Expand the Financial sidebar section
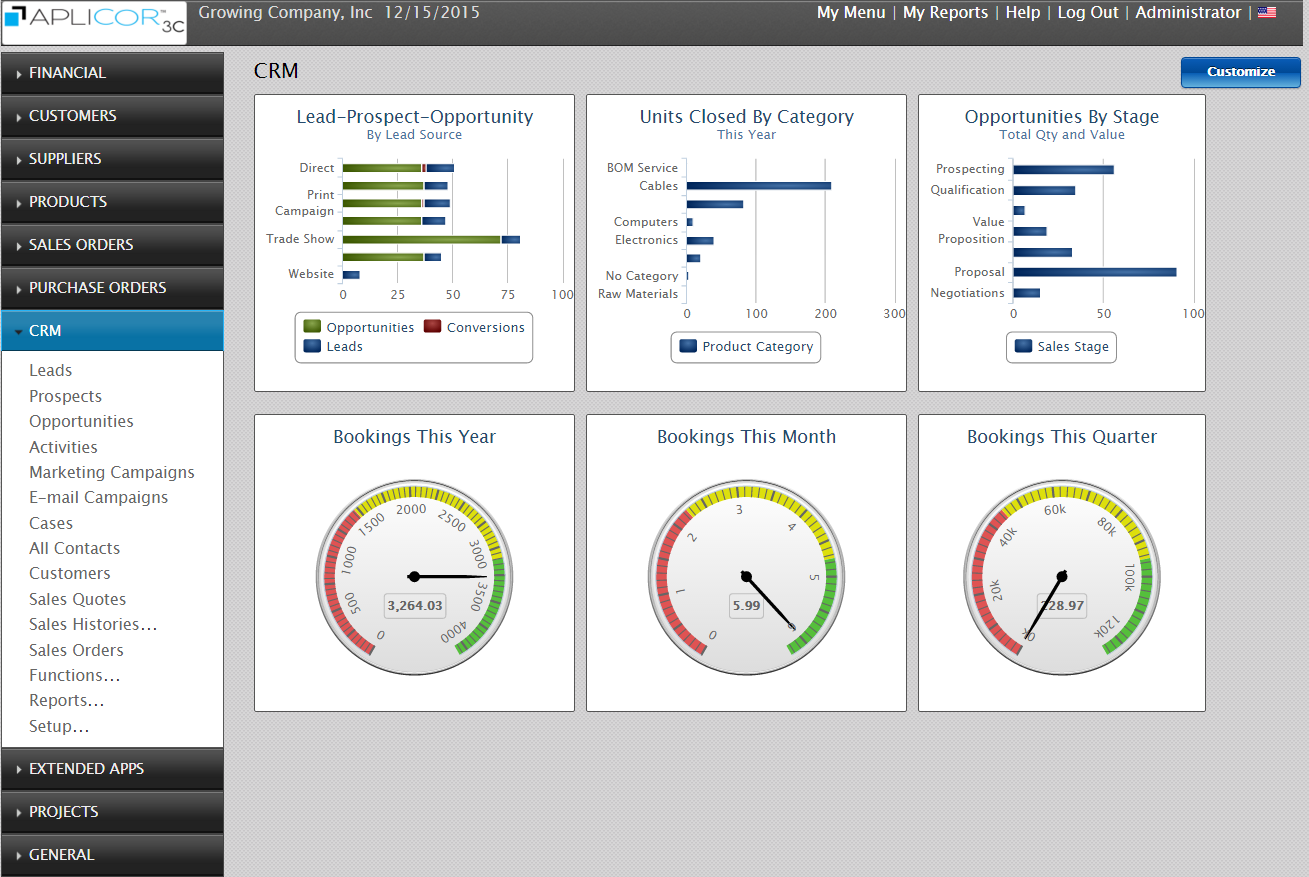This screenshot has height=877, width=1309. click(x=112, y=73)
